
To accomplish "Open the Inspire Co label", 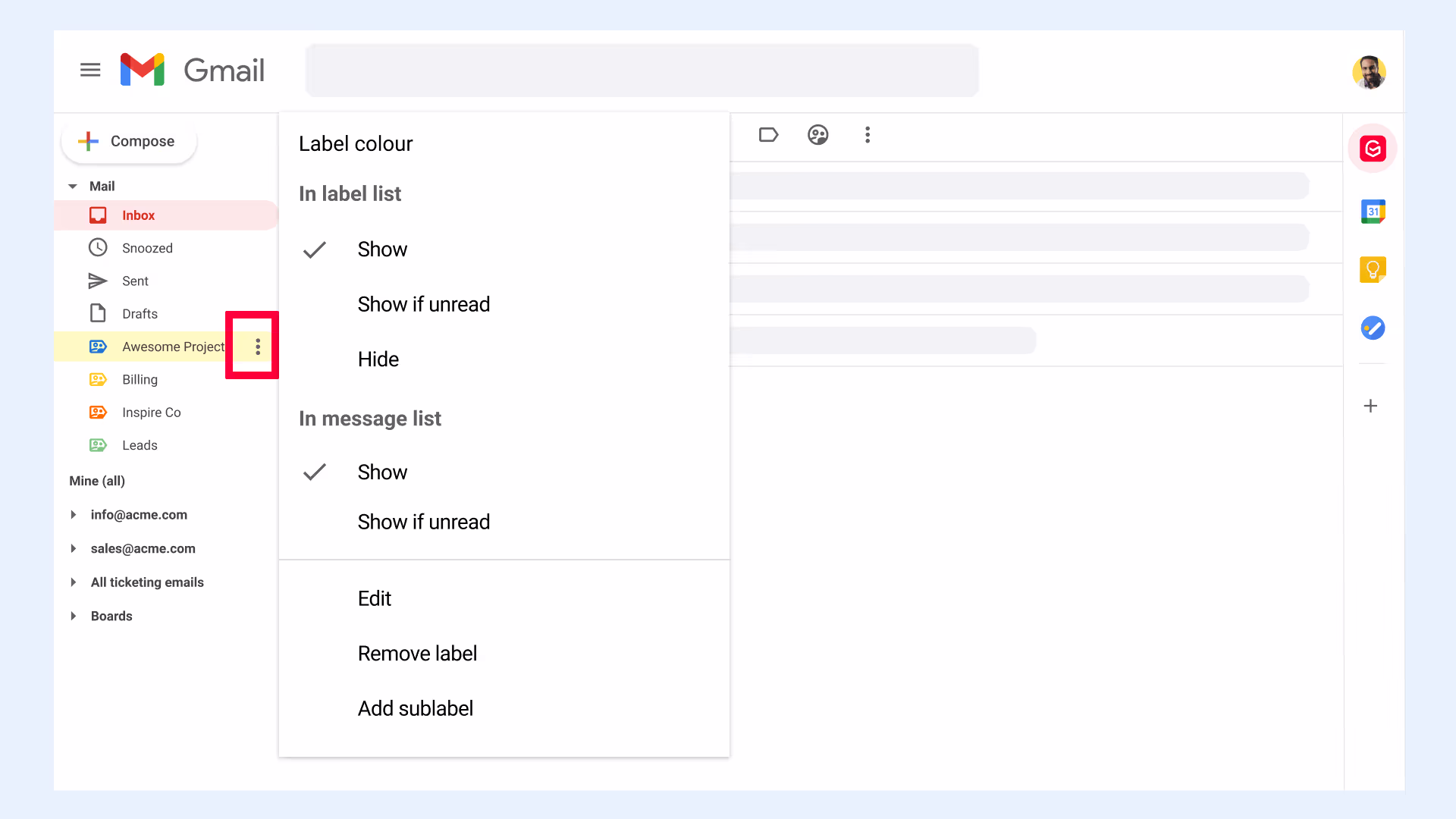I will [151, 413].
